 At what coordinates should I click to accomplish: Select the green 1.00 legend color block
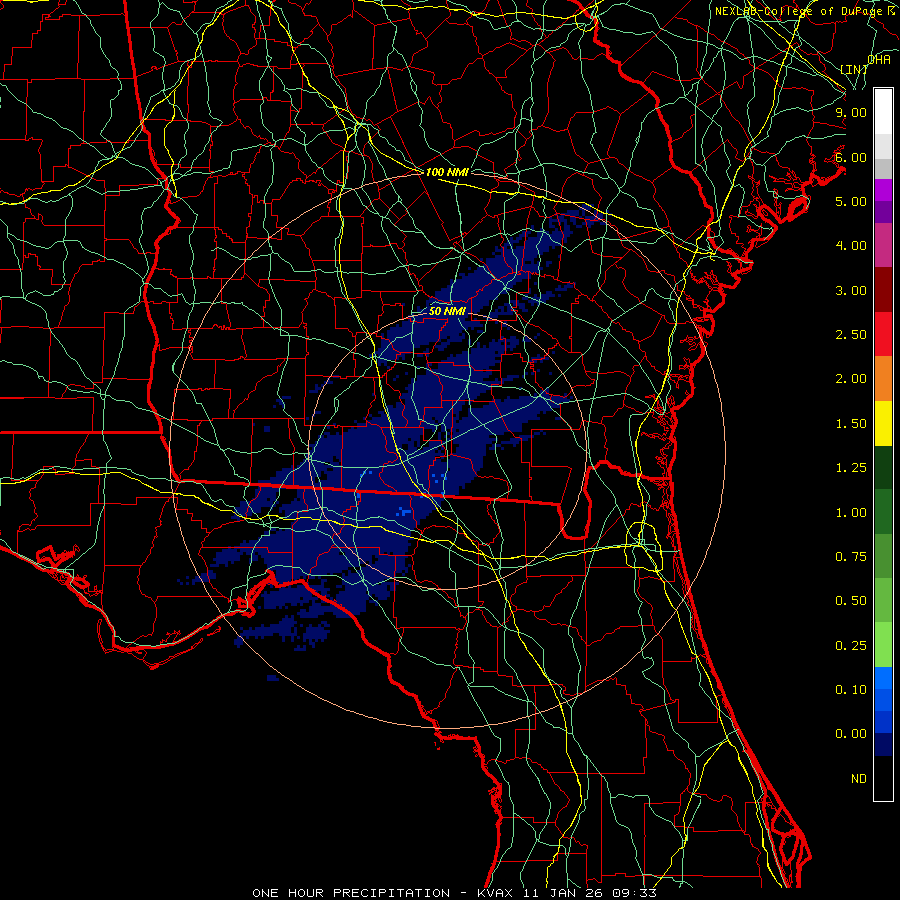pyautogui.click(x=883, y=512)
